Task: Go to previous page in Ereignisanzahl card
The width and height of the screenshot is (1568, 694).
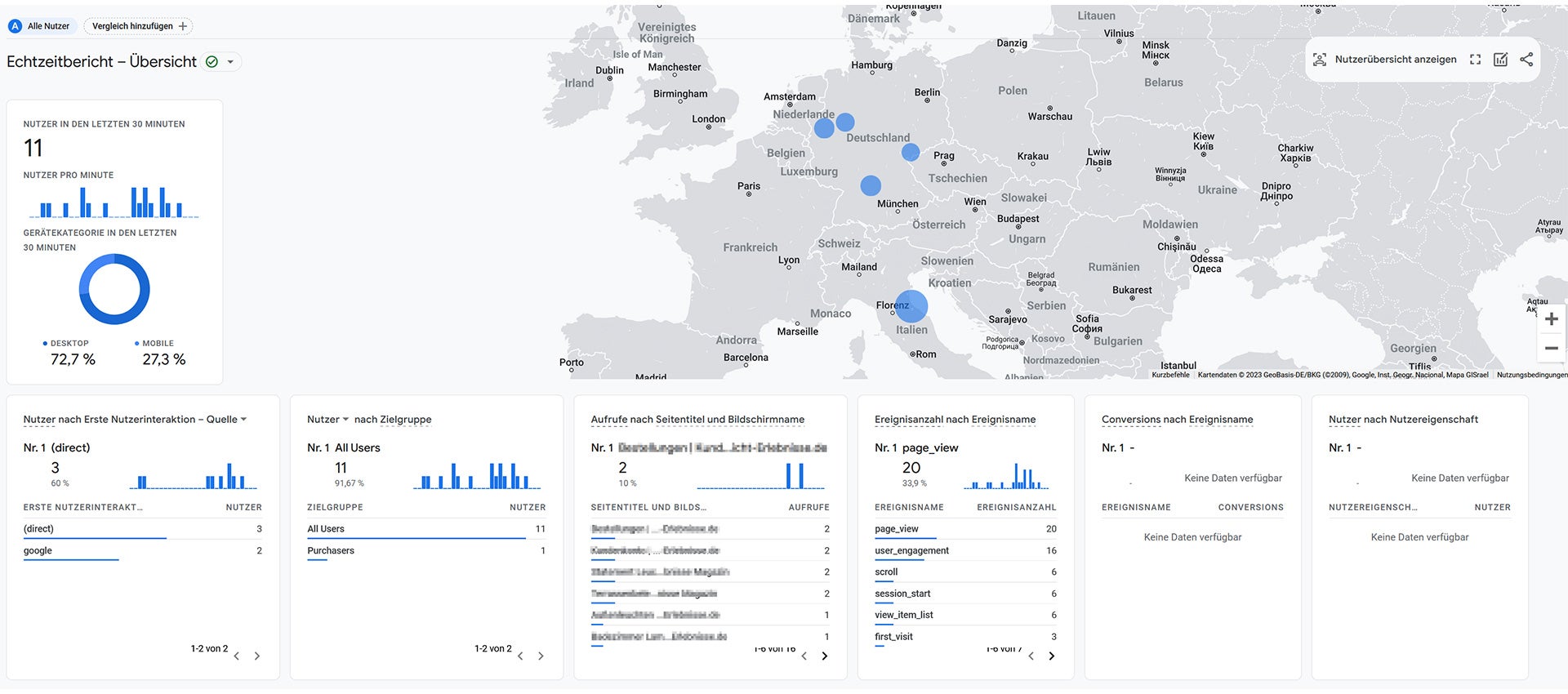Action: [x=1031, y=656]
